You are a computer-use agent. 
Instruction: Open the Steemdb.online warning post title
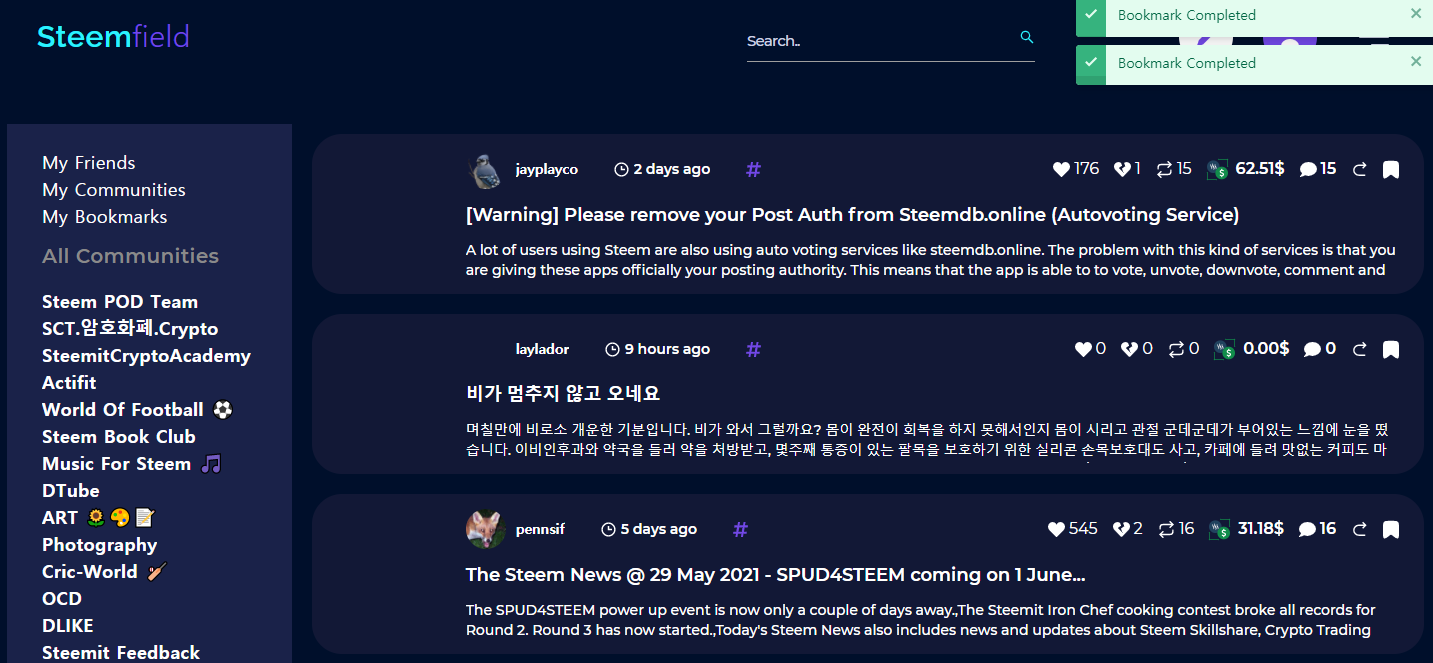click(853, 215)
